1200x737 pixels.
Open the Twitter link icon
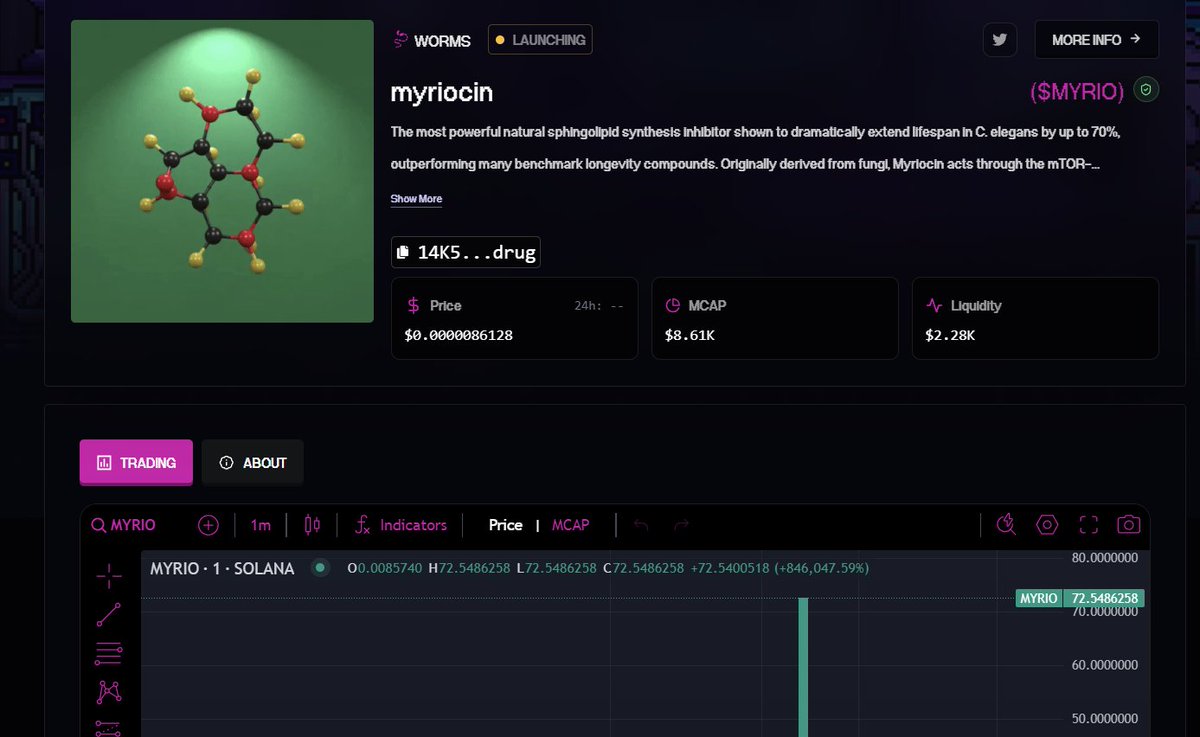point(999,40)
